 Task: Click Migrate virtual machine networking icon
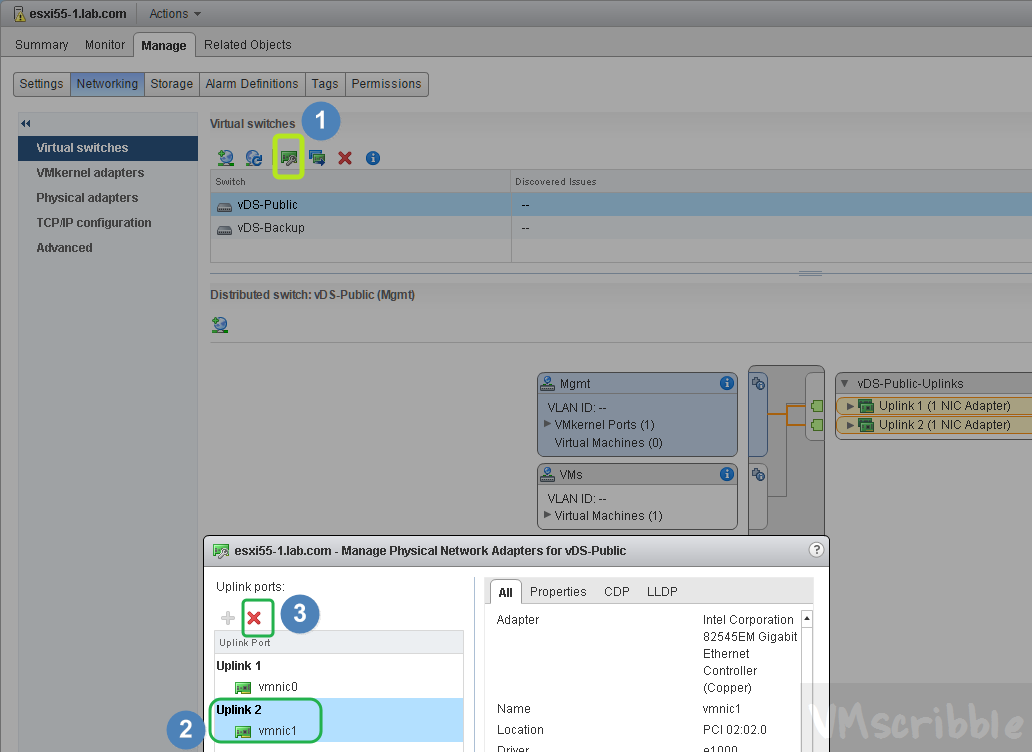(x=317, y=158)
